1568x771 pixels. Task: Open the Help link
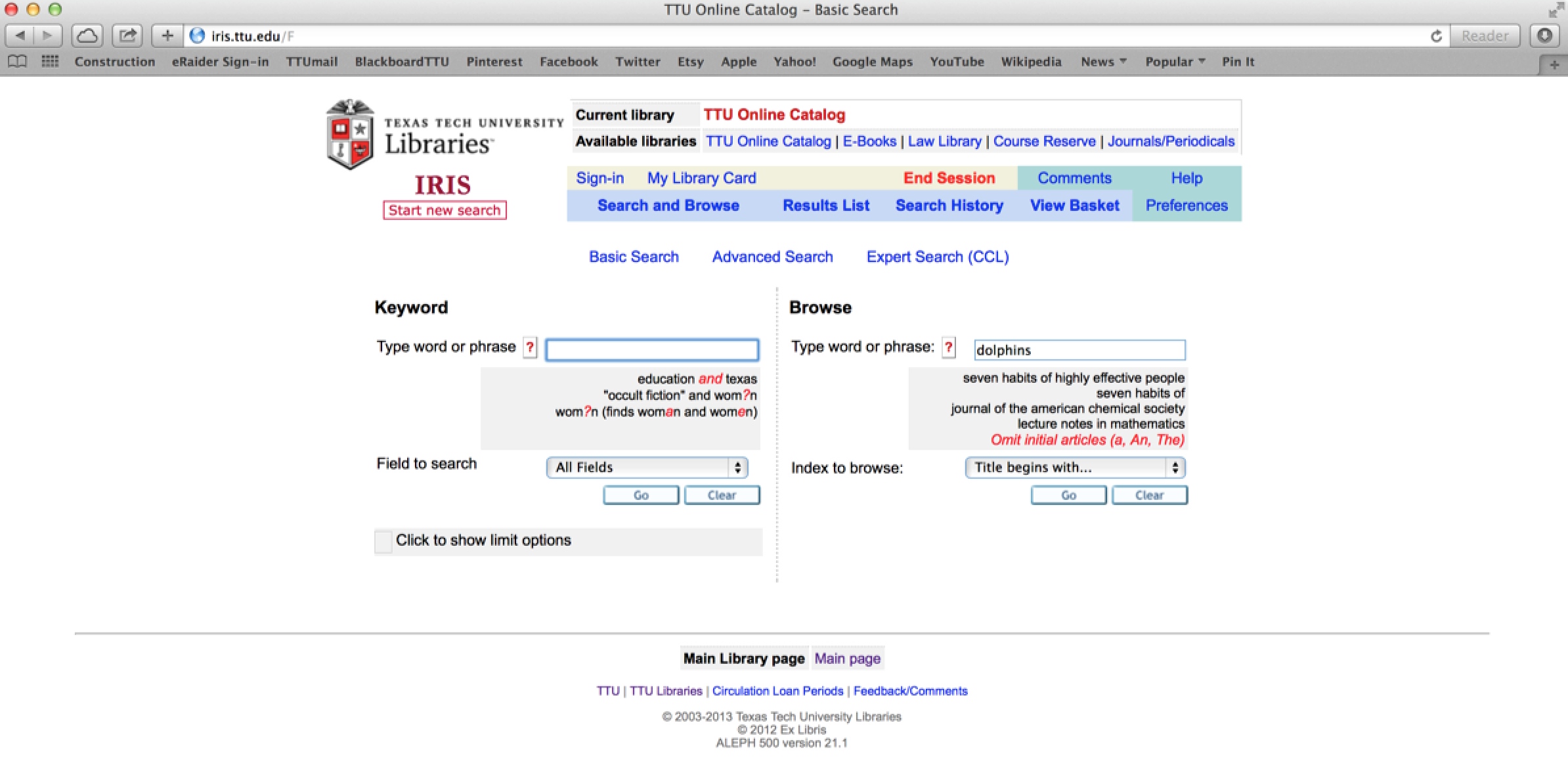pyautogui.click(x=1187, y=178)
